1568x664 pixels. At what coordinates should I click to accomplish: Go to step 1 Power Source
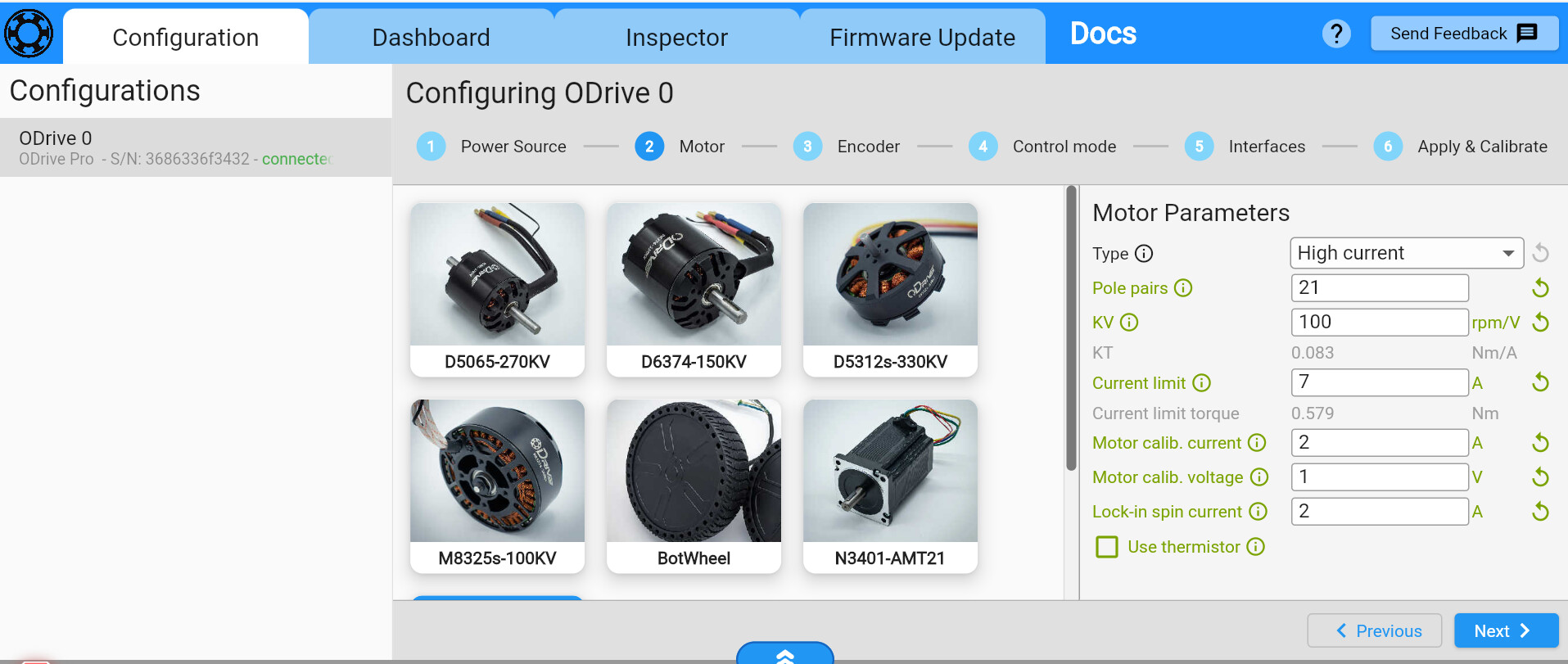click(x=491, y=147)
